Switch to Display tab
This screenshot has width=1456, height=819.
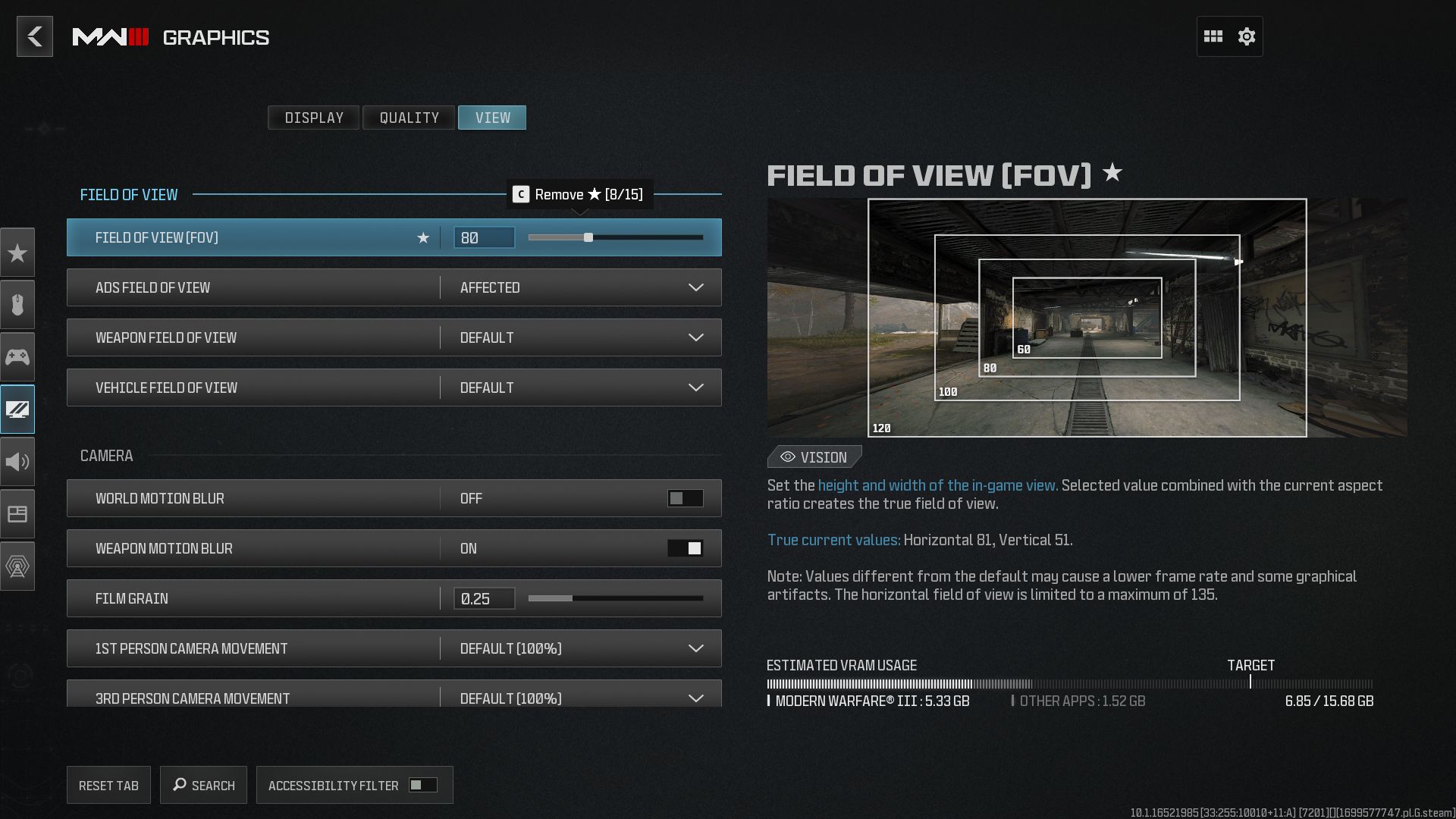coord(314,117)
